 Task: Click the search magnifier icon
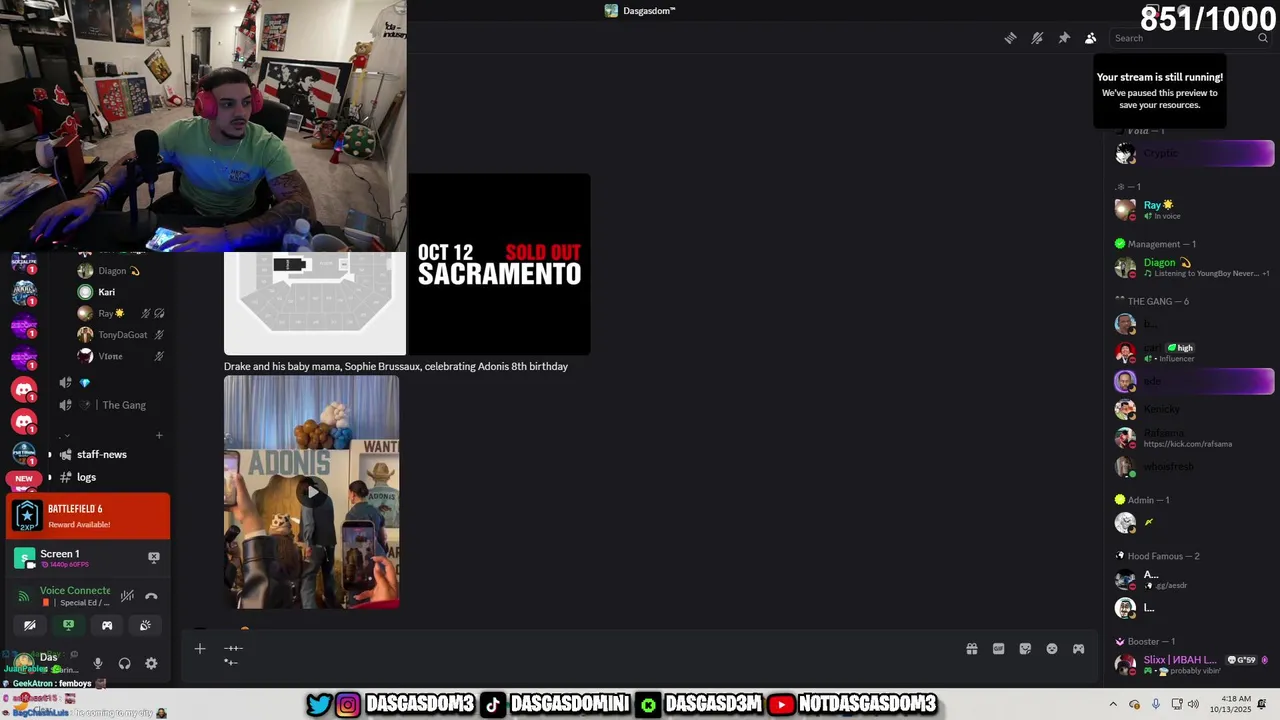pyautogui.click(x=1263, y=38)
